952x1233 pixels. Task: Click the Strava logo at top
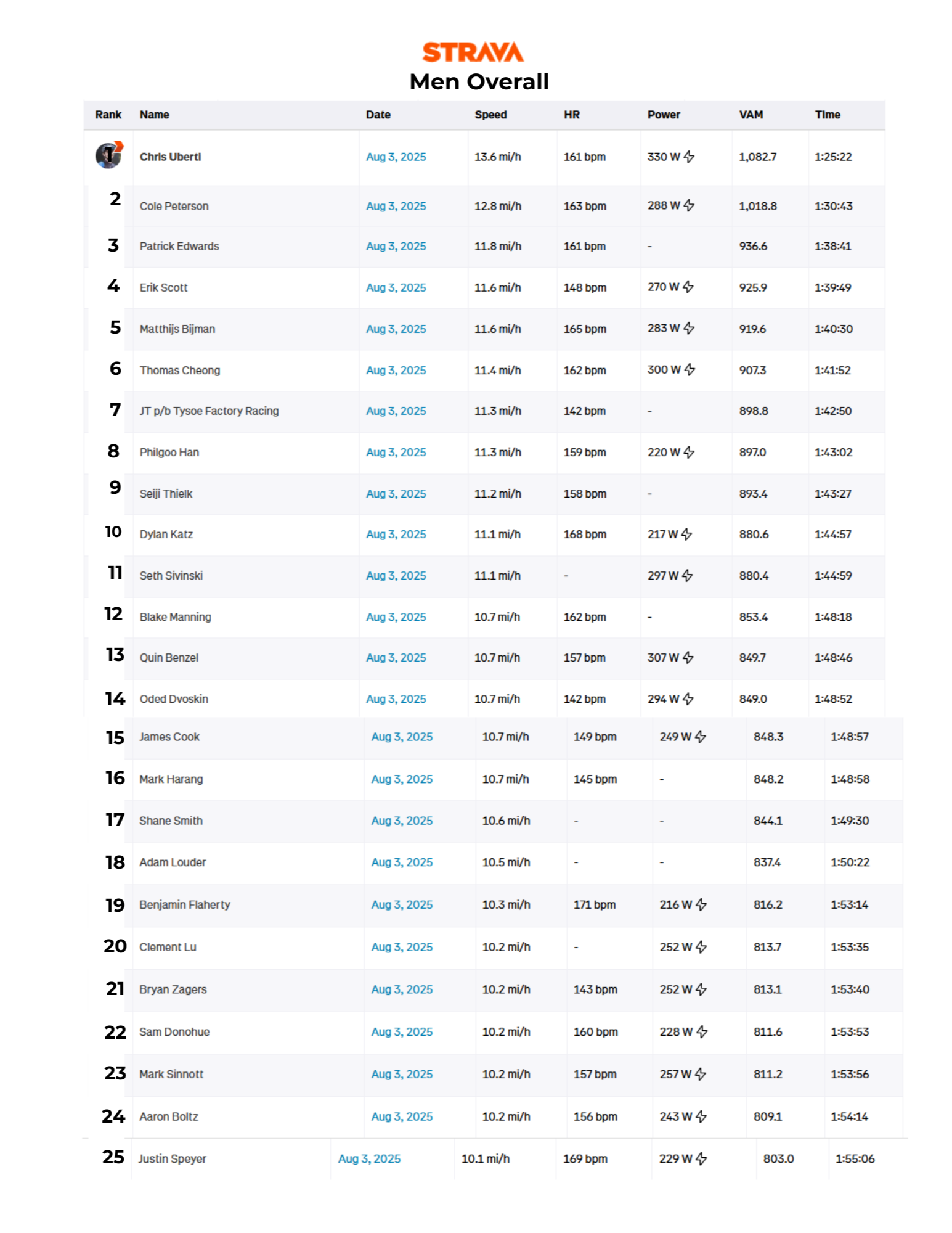coord(473,52)
